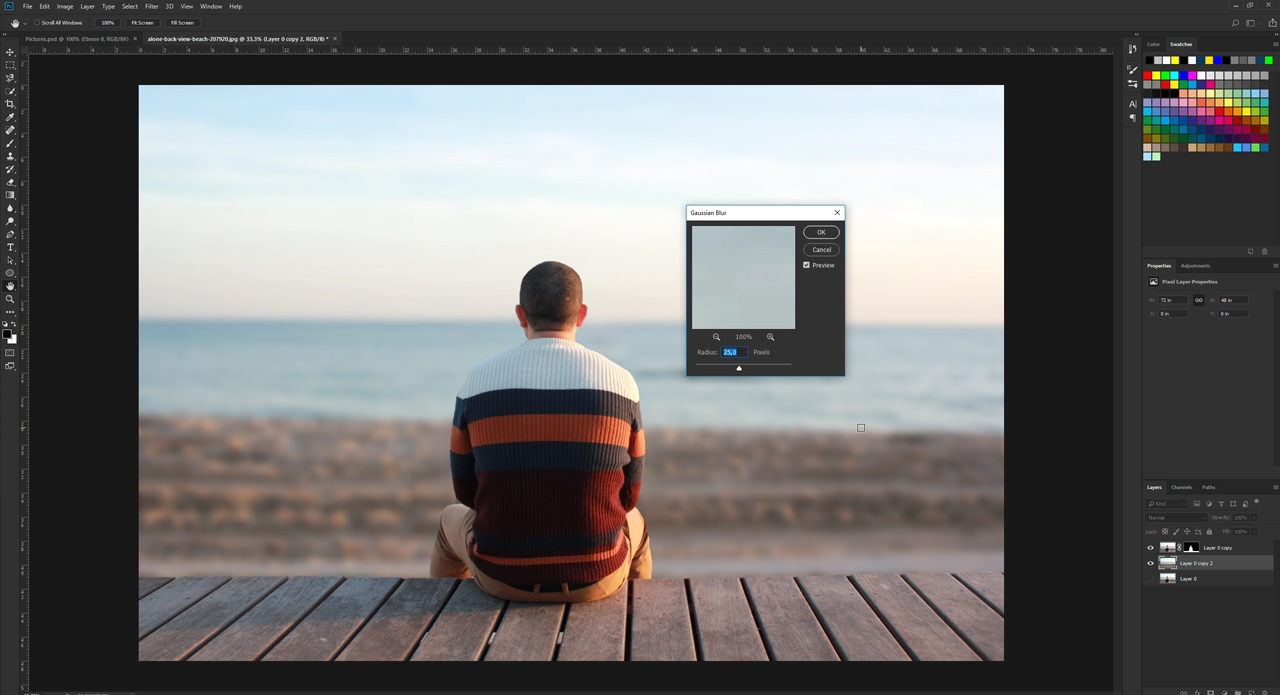Open the Filter menu
Image resolution: width=1280 pixels, height=695 pixels.
[151, 6]
